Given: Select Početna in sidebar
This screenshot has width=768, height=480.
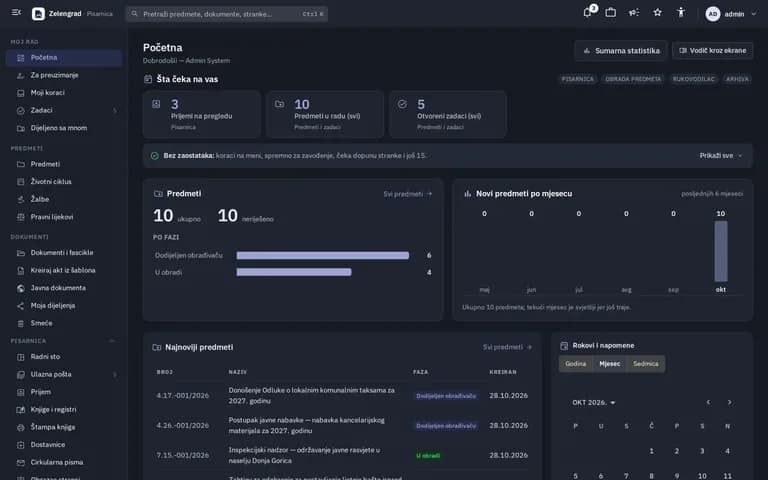Looking at the screenshot, I should coord(64,58).
